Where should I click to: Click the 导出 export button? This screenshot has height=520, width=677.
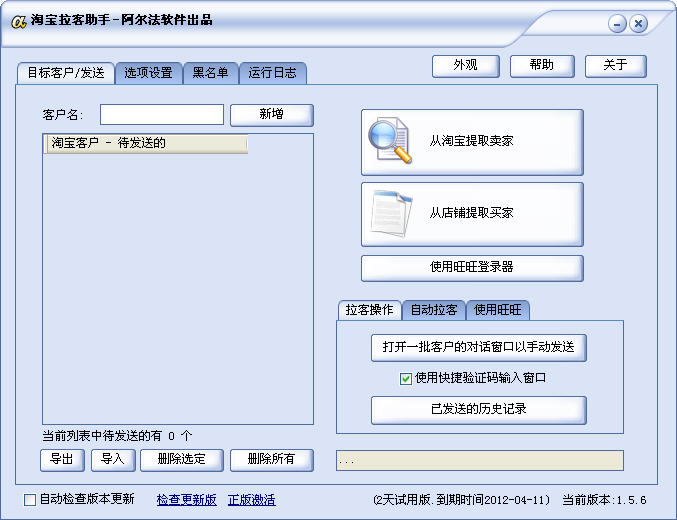click(62, 460)
